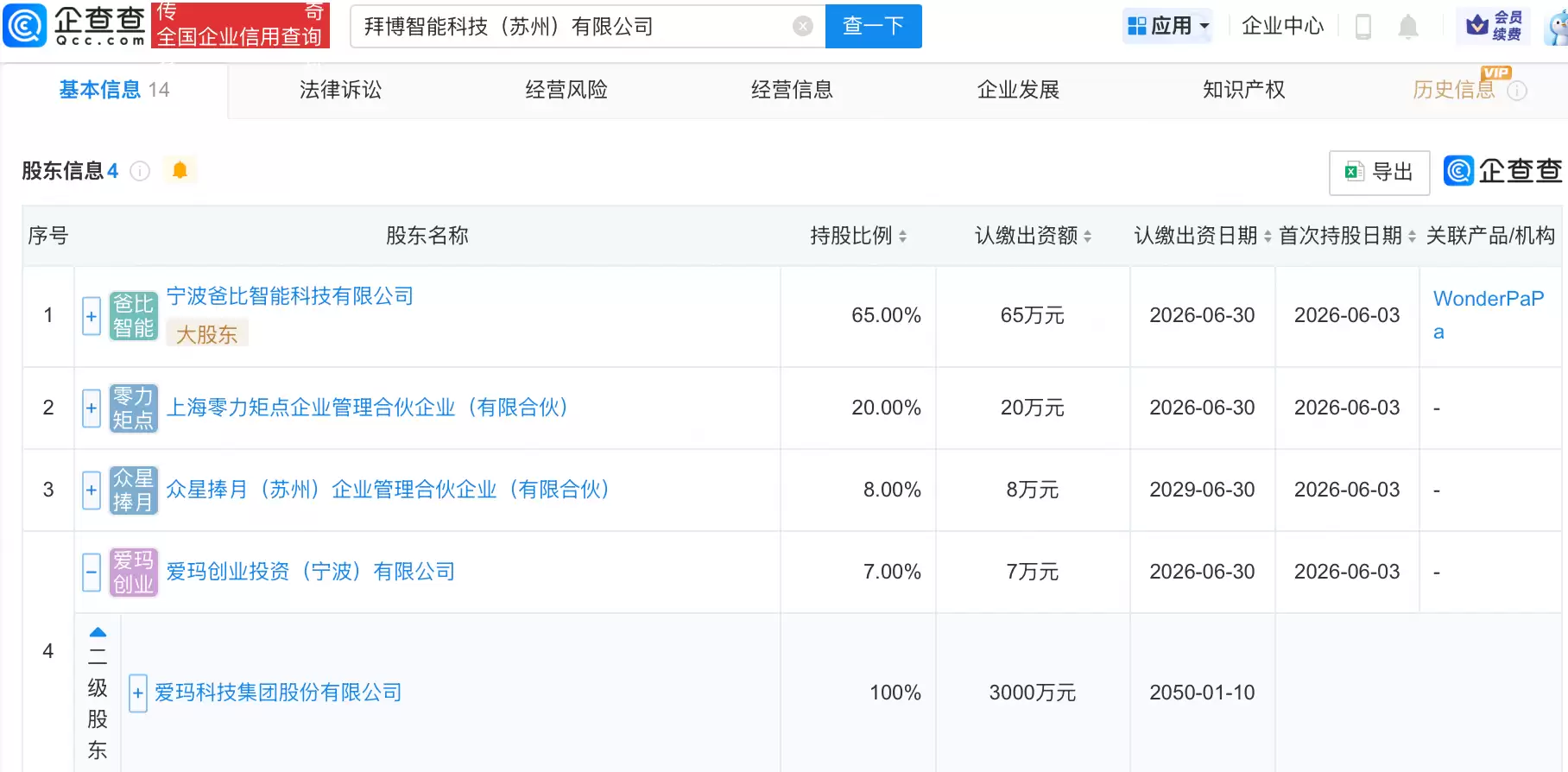The image size is (1568, 772).
Task: Click the 序号 column header
Action: click(x=48, y=236)
